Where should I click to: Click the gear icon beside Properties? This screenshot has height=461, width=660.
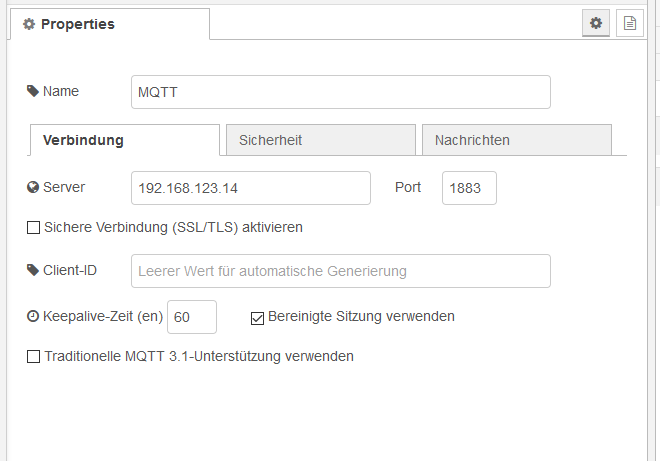coord(29,24)
